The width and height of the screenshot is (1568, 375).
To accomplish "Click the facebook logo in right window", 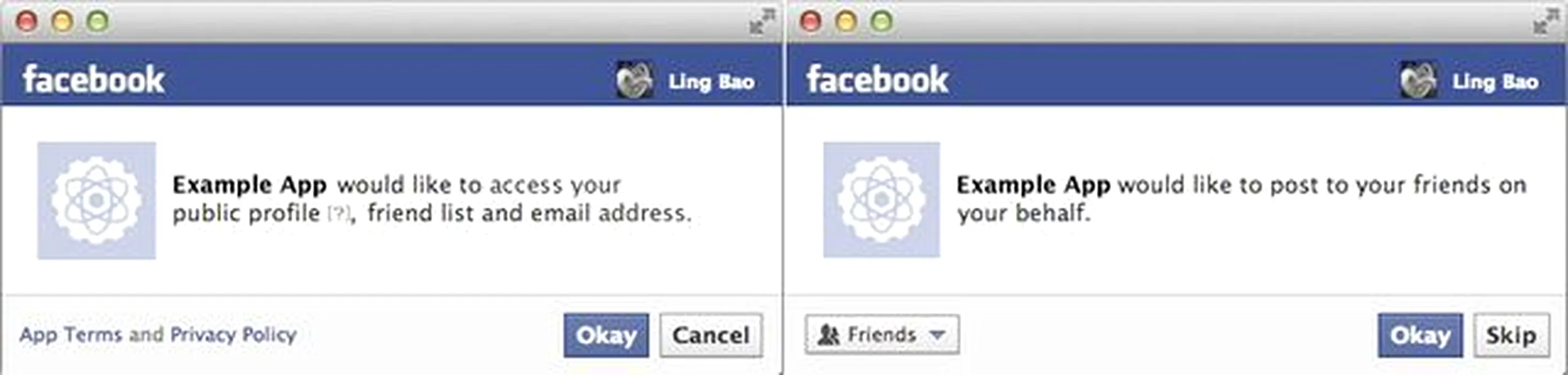I will (x=878, y=80).
